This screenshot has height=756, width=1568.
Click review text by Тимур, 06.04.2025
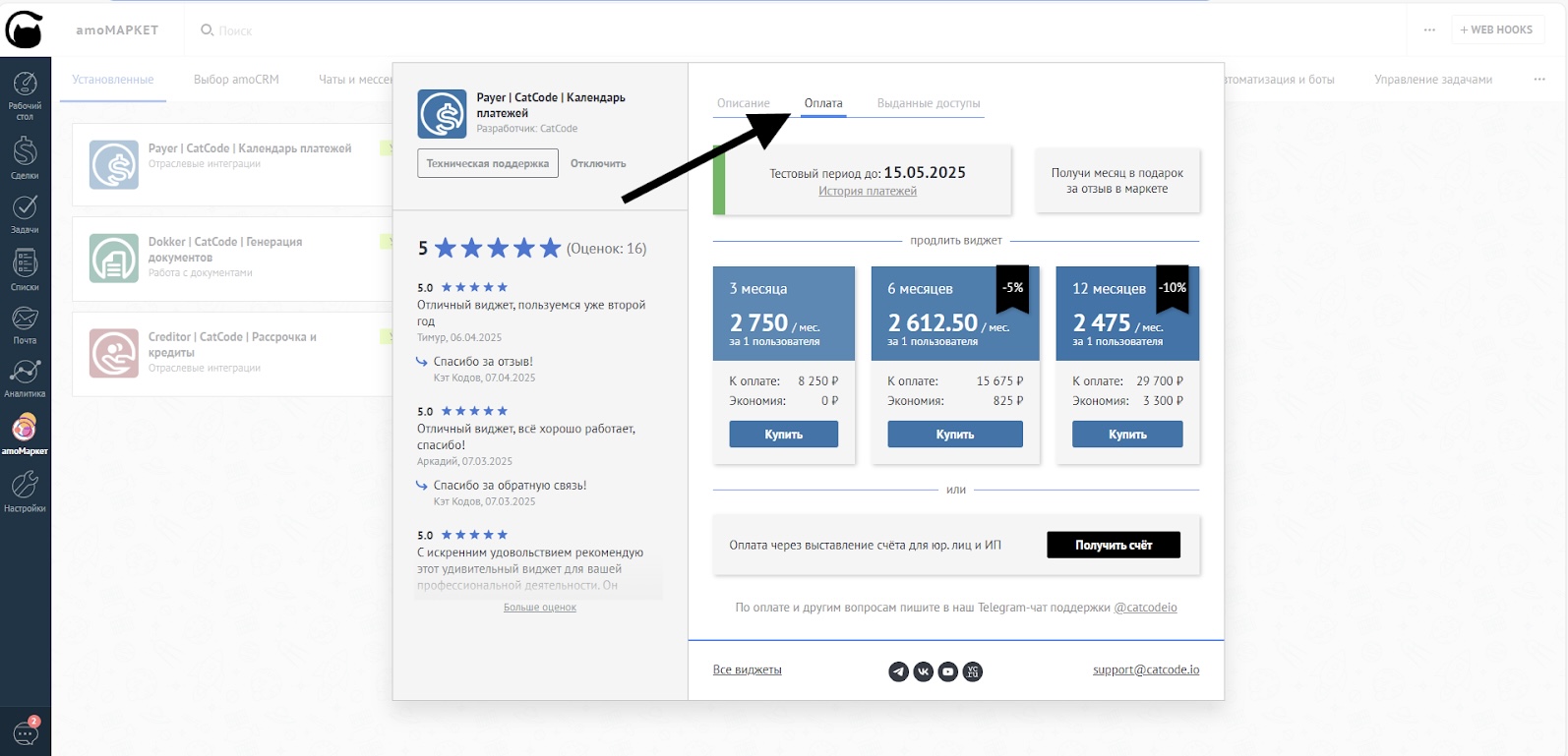(531, 313)
